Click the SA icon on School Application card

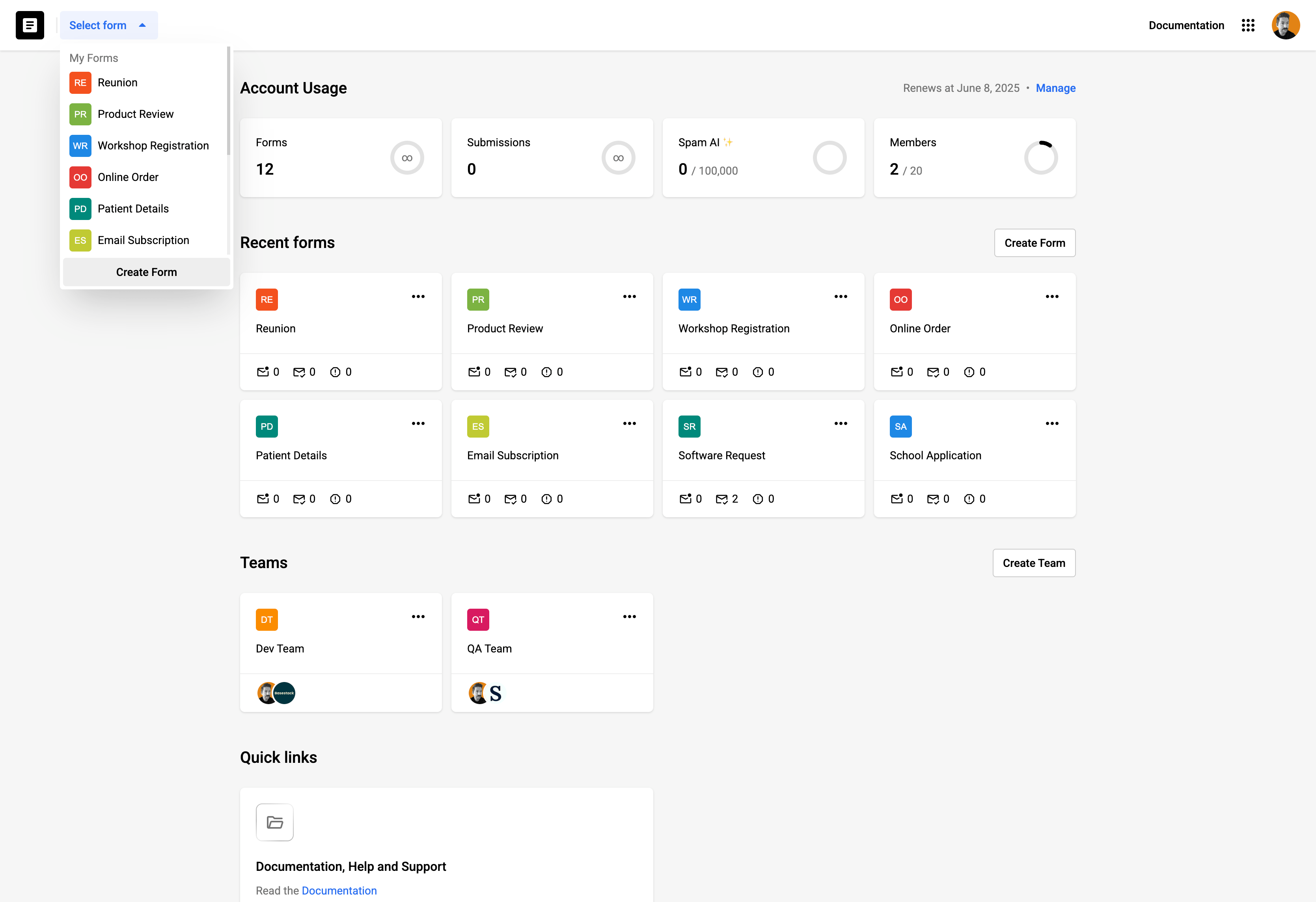click(x=900, y=427)
